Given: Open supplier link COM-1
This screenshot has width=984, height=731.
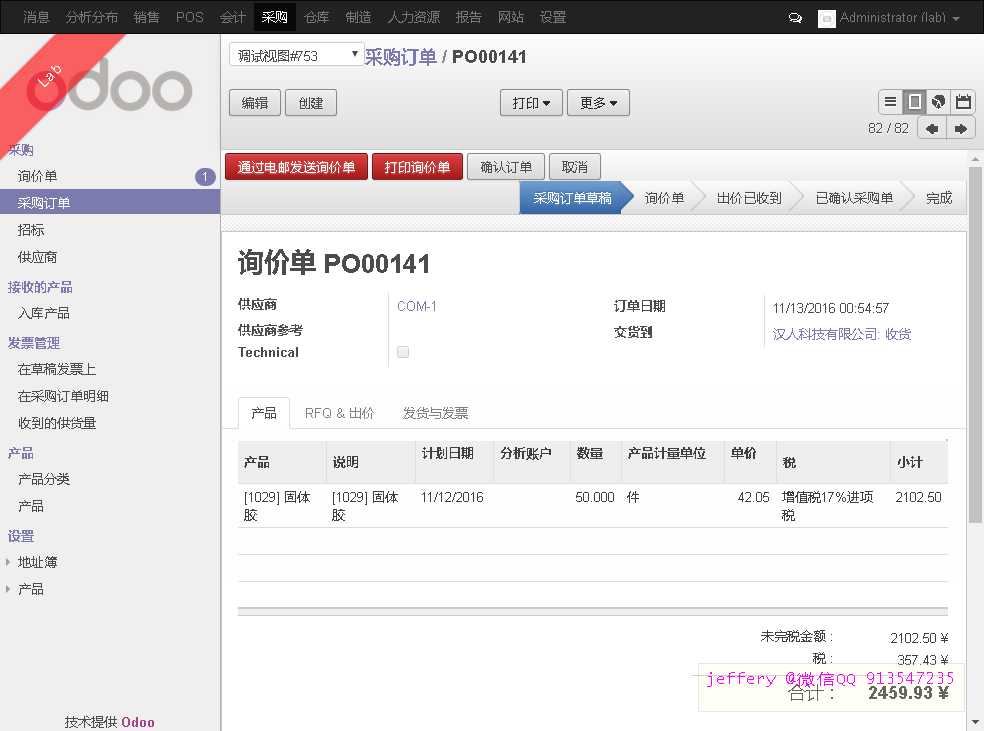Looking at the screenshot, I should [x=417, y=306].
